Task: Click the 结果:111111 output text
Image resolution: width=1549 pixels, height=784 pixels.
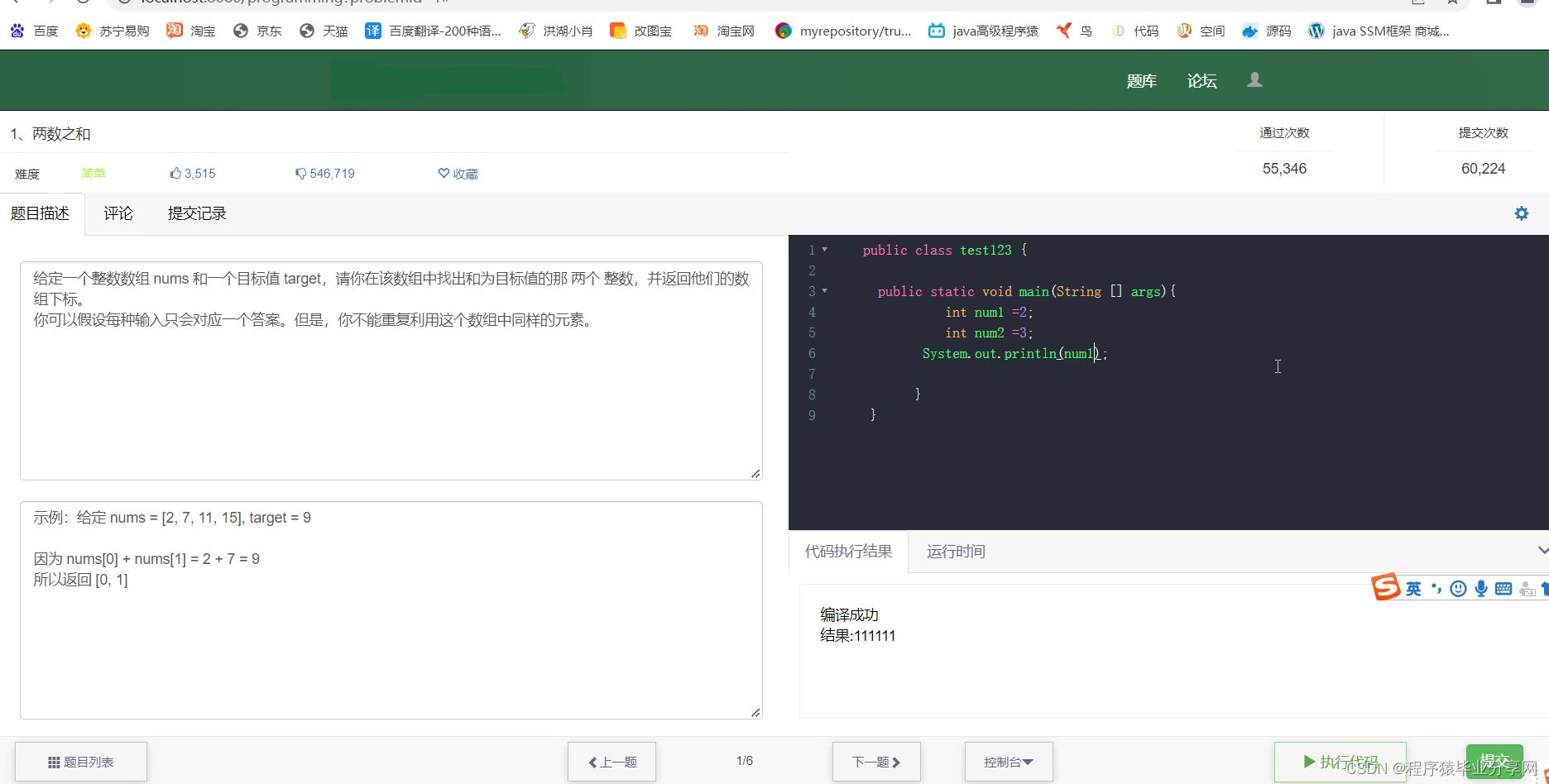Action: 857,635
